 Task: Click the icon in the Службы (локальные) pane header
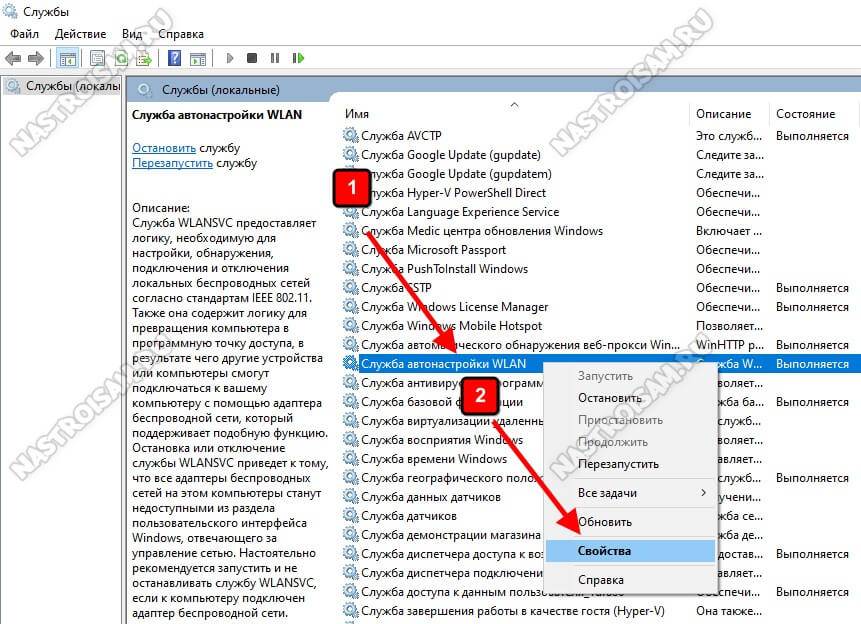tap(144, 90)
